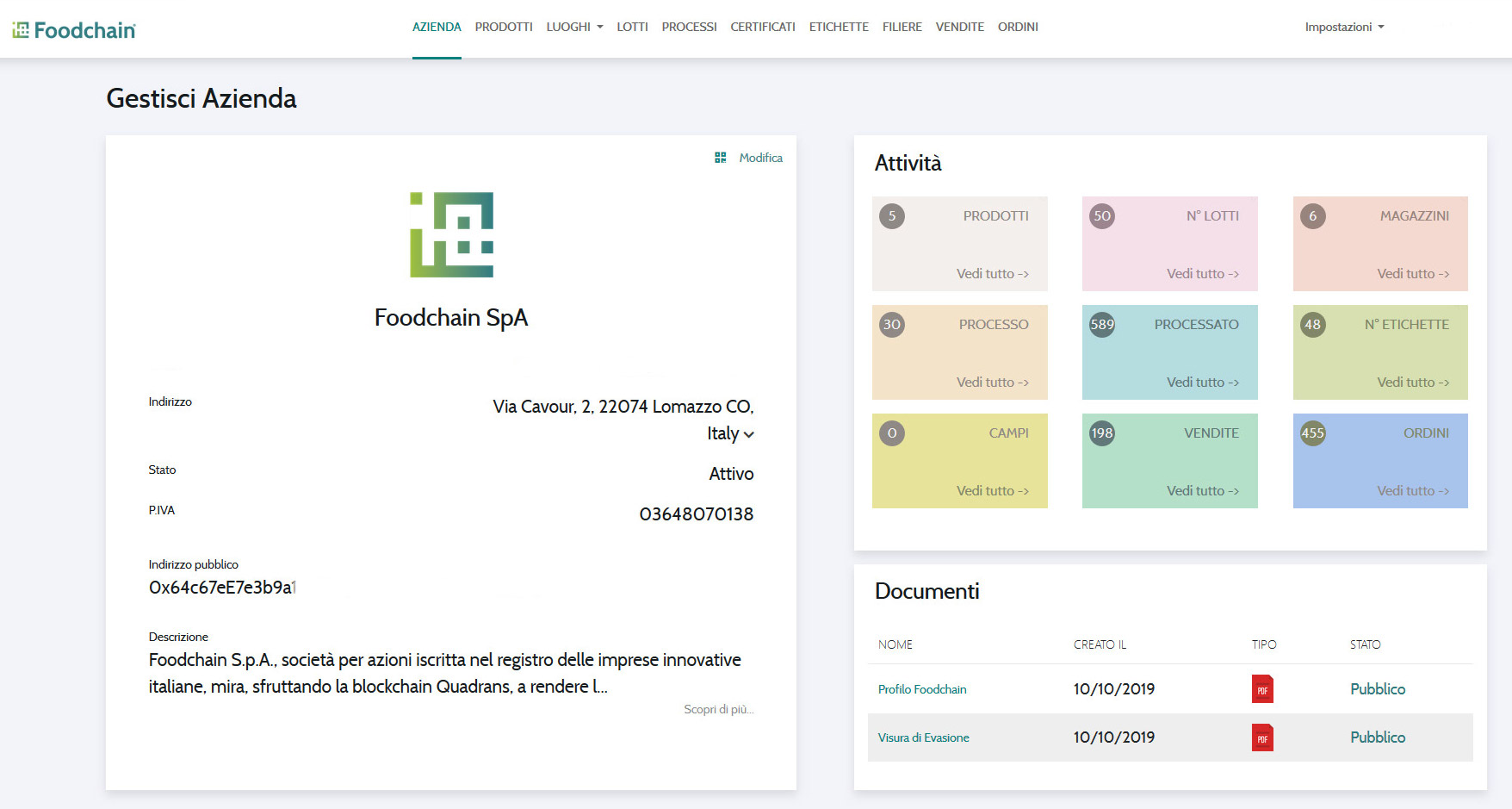Go to Etichette in the navbar

point(839,27)
